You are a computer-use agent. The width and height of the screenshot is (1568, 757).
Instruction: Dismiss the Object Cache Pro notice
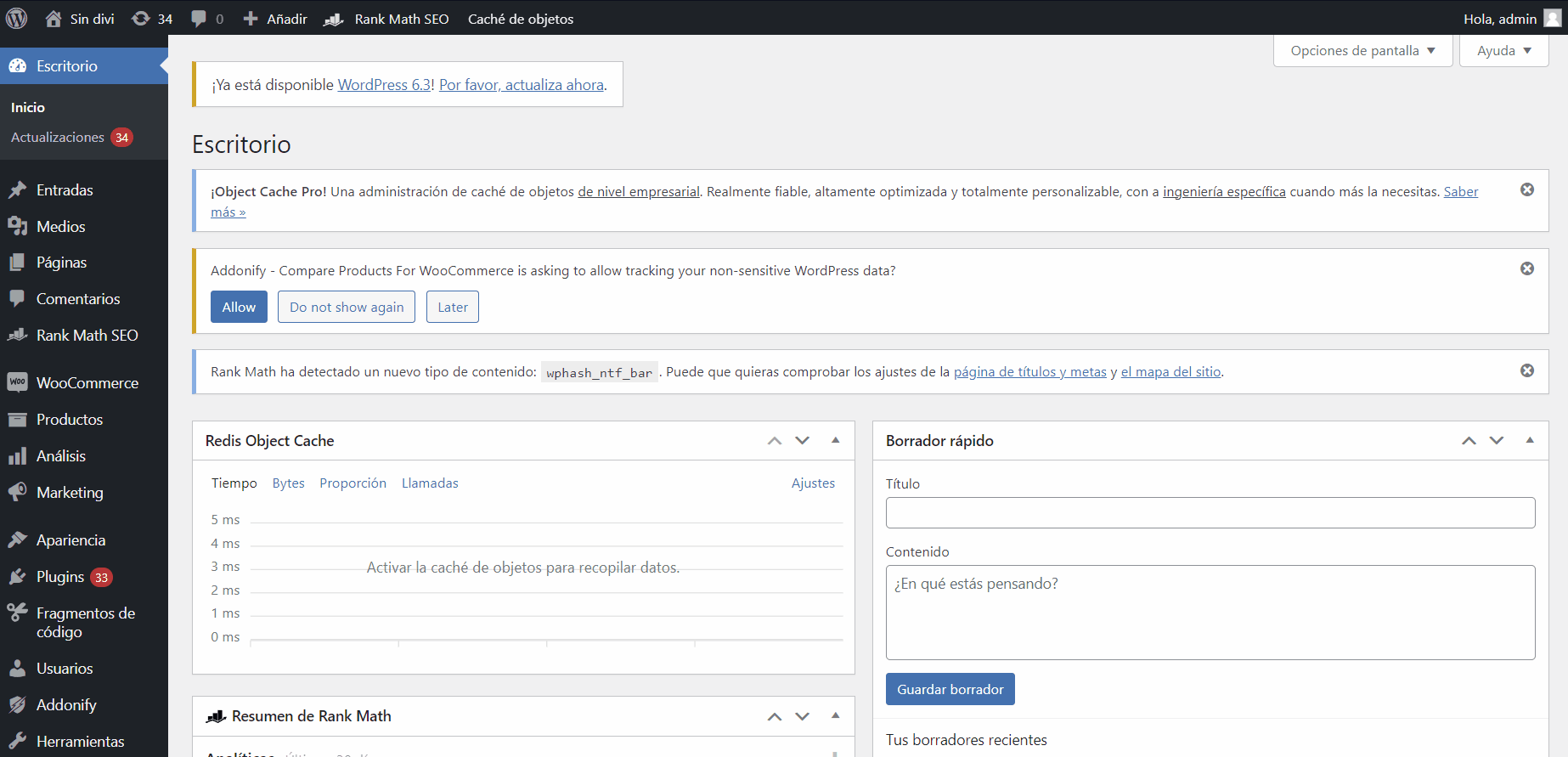pos(1526,189)
